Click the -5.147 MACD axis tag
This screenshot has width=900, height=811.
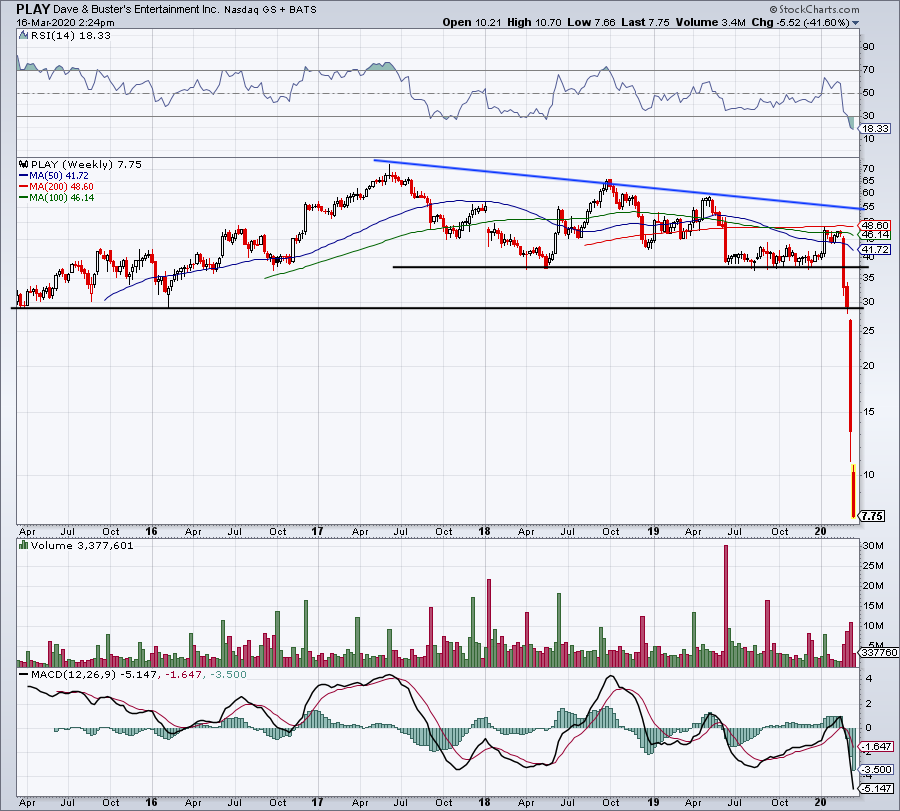point(876,788)
